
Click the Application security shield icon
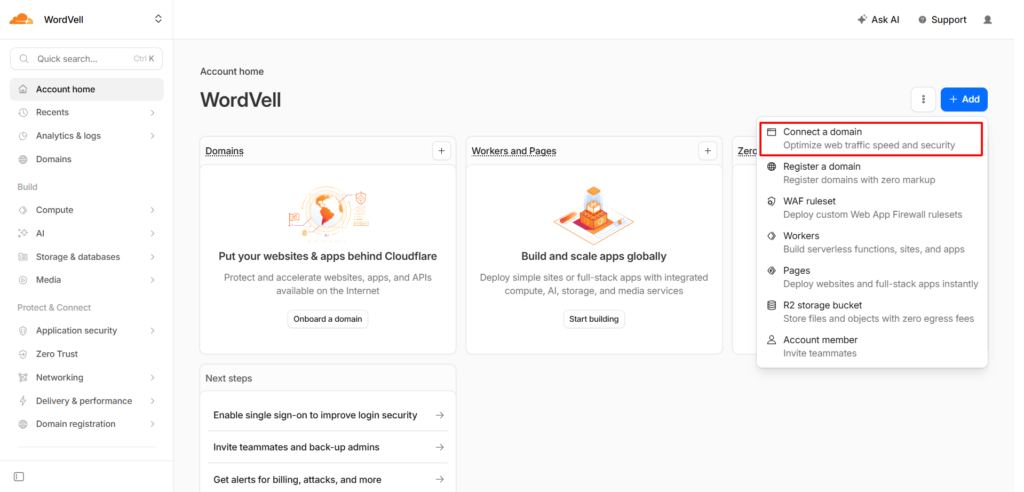[x=23, y=331]
